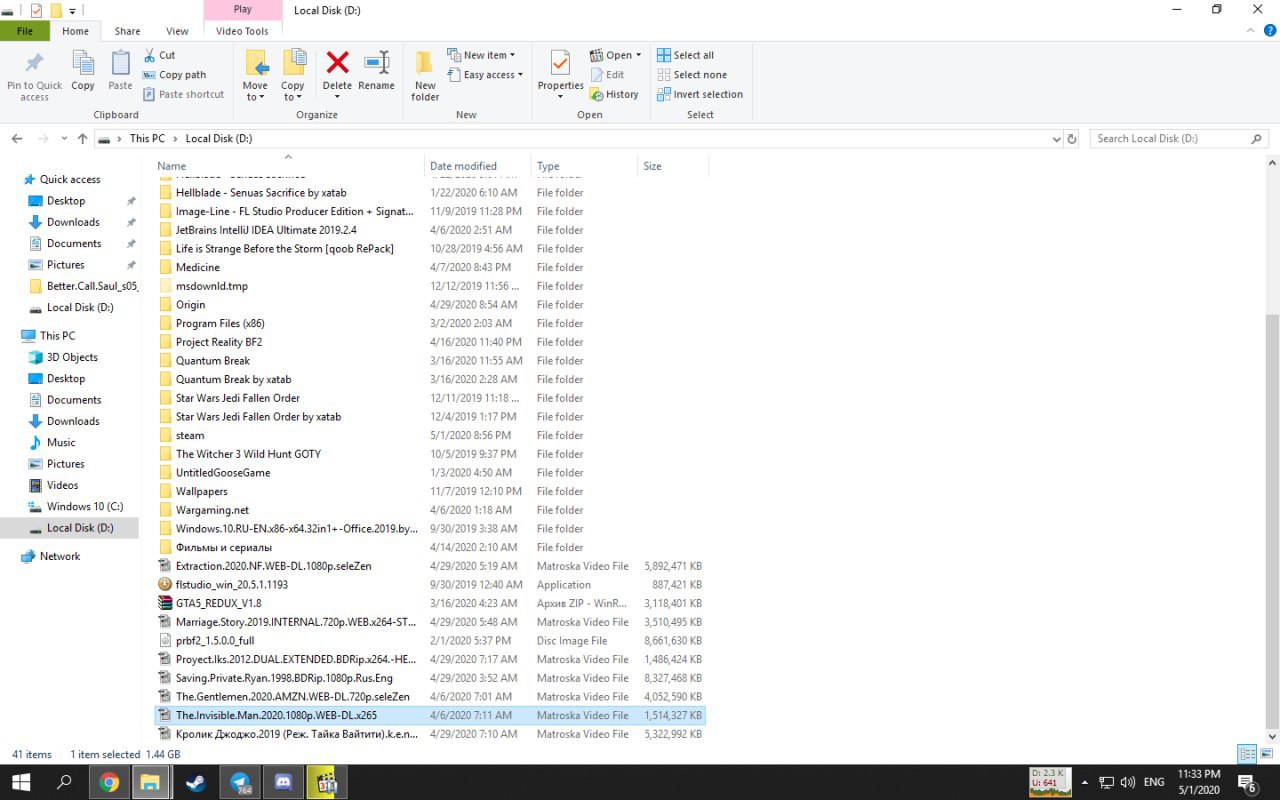Viewport: 1280px width, 800px height.
Task: Click Pin to Quick access icon
Action: coord(34,64)
